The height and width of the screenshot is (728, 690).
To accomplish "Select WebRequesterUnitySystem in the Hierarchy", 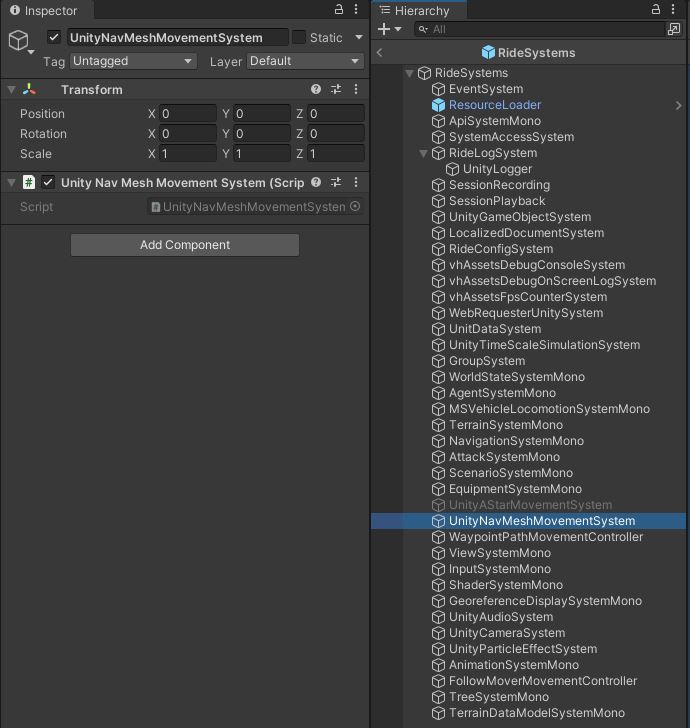I will pos(526,313).
